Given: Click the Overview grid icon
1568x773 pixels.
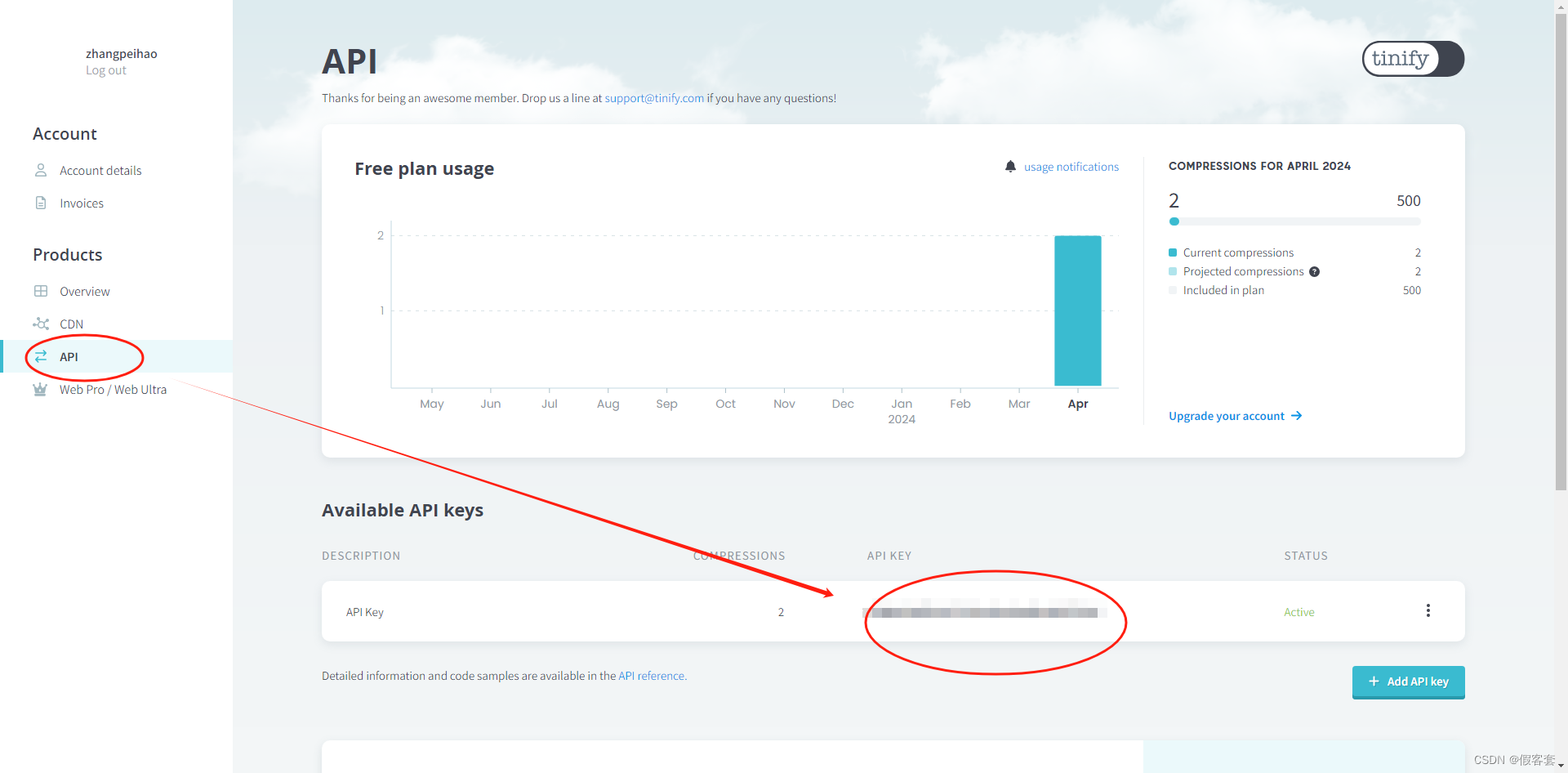Looking at the screenshot, I should tap(41, 291).
